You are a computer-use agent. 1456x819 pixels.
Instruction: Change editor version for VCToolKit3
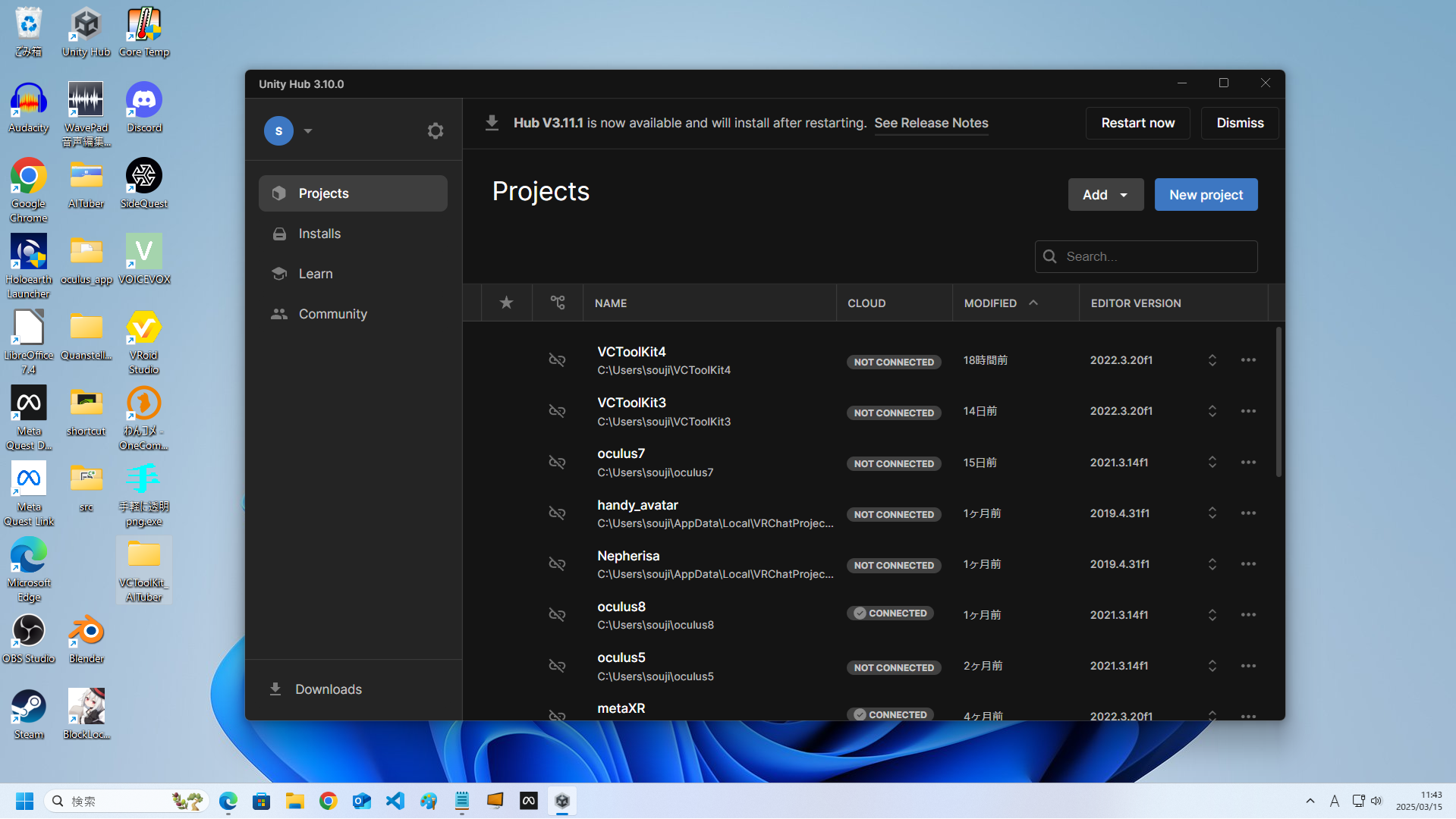[1212, 411]
